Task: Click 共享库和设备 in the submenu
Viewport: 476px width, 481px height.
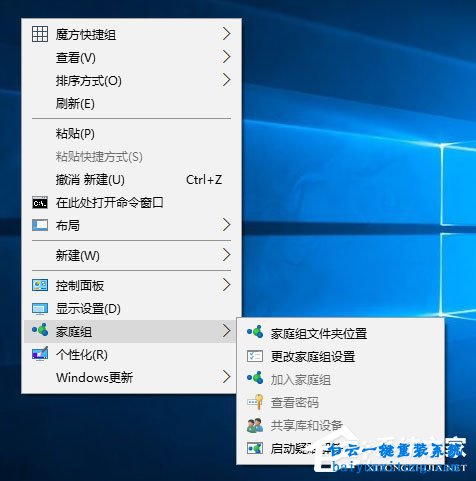Action: point(340,425)
